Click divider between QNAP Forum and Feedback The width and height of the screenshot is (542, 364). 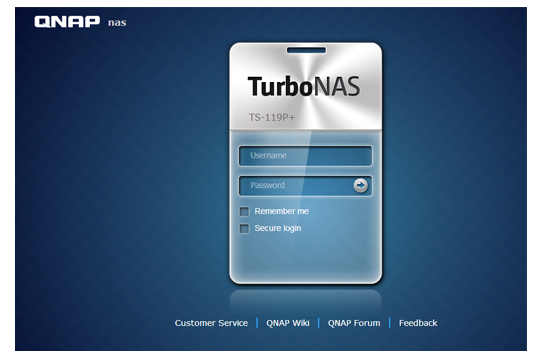pyautogui.click(x=390, y=323)
